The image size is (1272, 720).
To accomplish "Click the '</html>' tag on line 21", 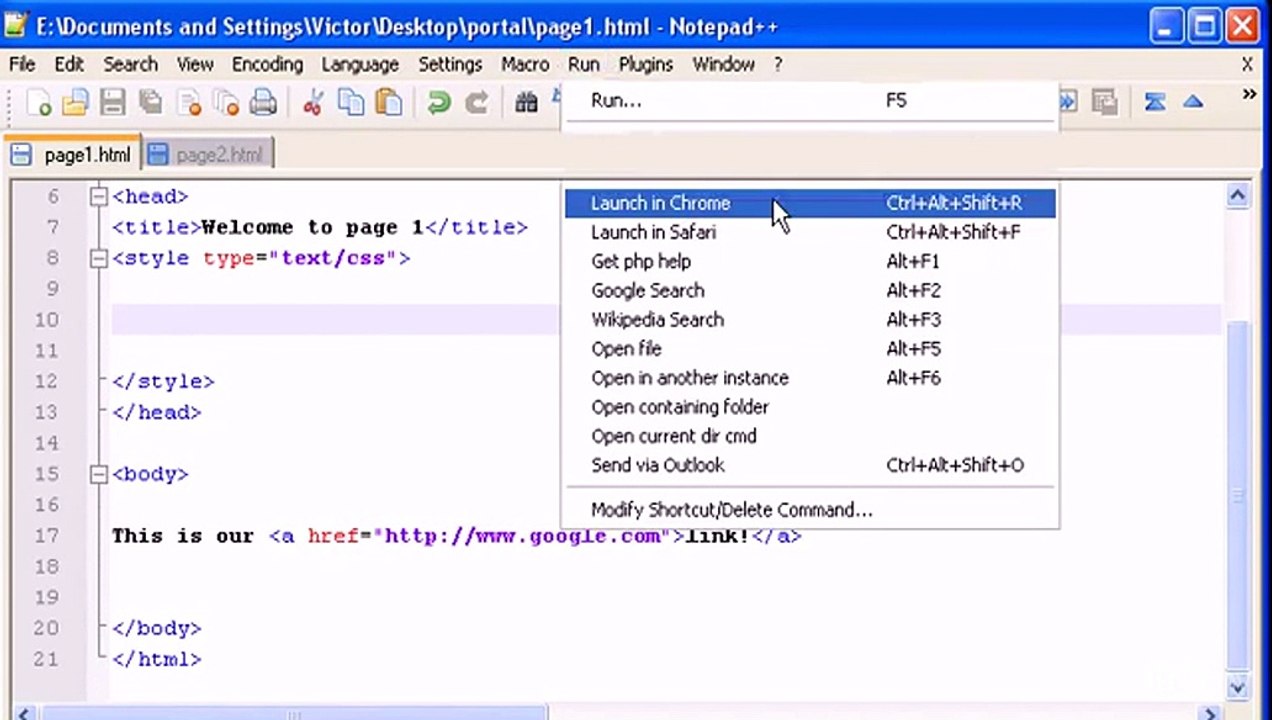I will (157, 659).
